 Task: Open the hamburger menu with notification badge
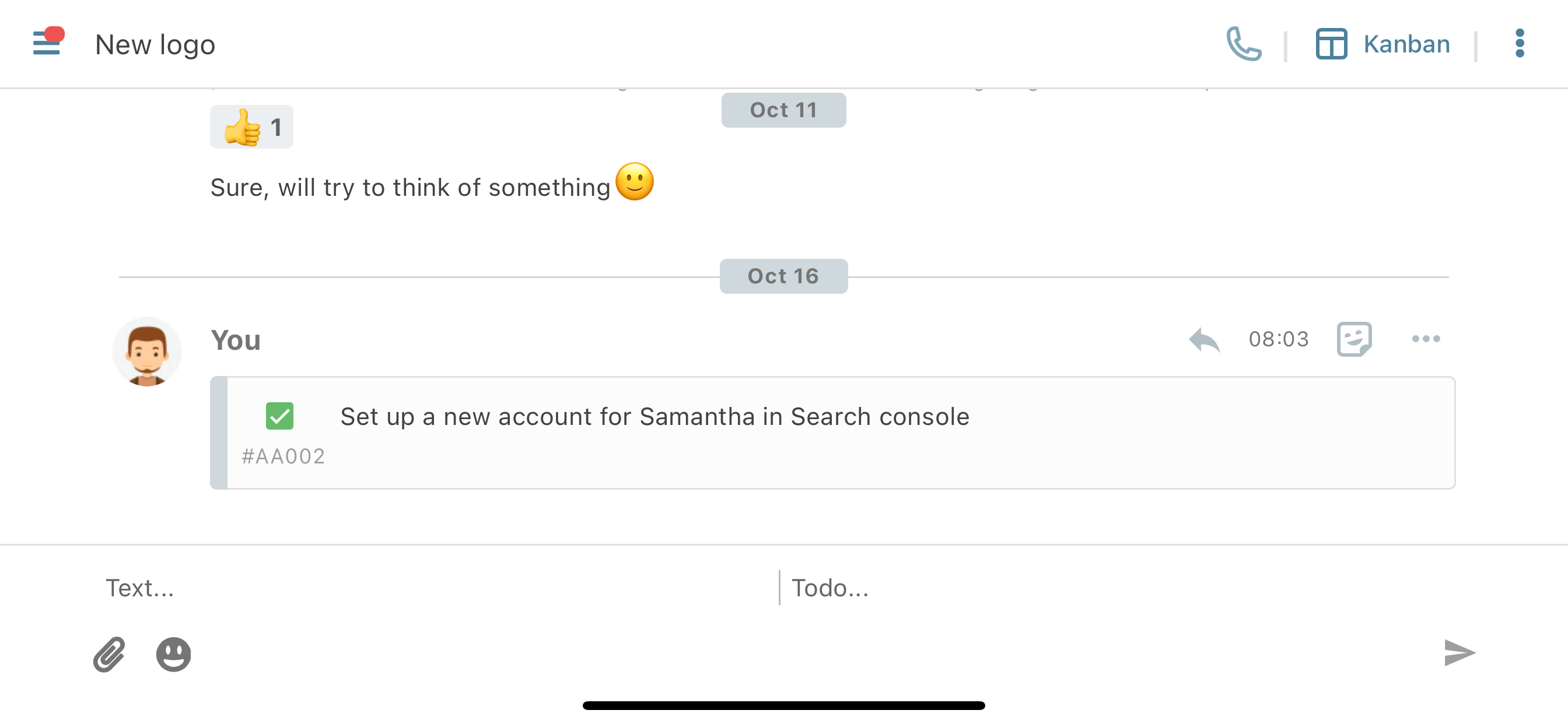click(x=47, y=43)
